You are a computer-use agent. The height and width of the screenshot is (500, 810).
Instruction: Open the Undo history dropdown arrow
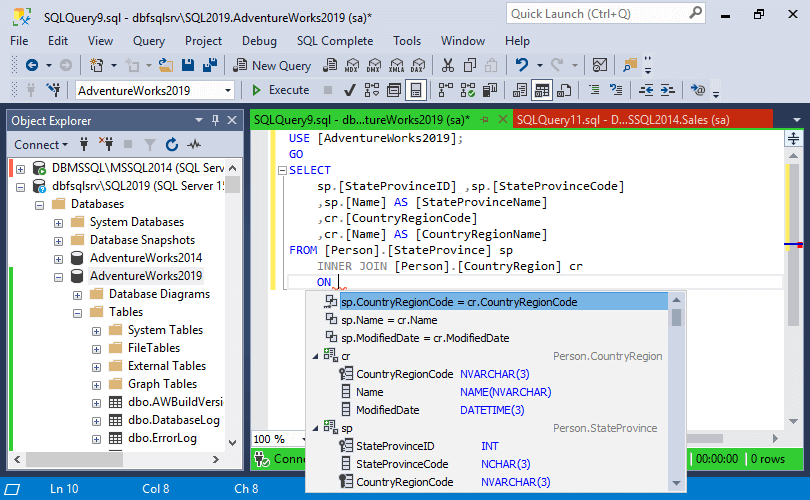click(540, 66)
